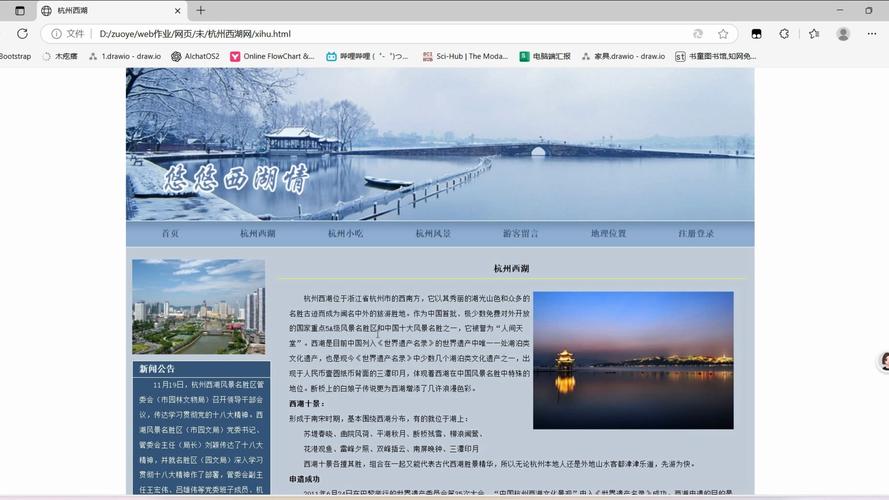889x500 pixels.
Task: Open browser extensions menu
Action: pyautogui.click(x=784, y=34)
